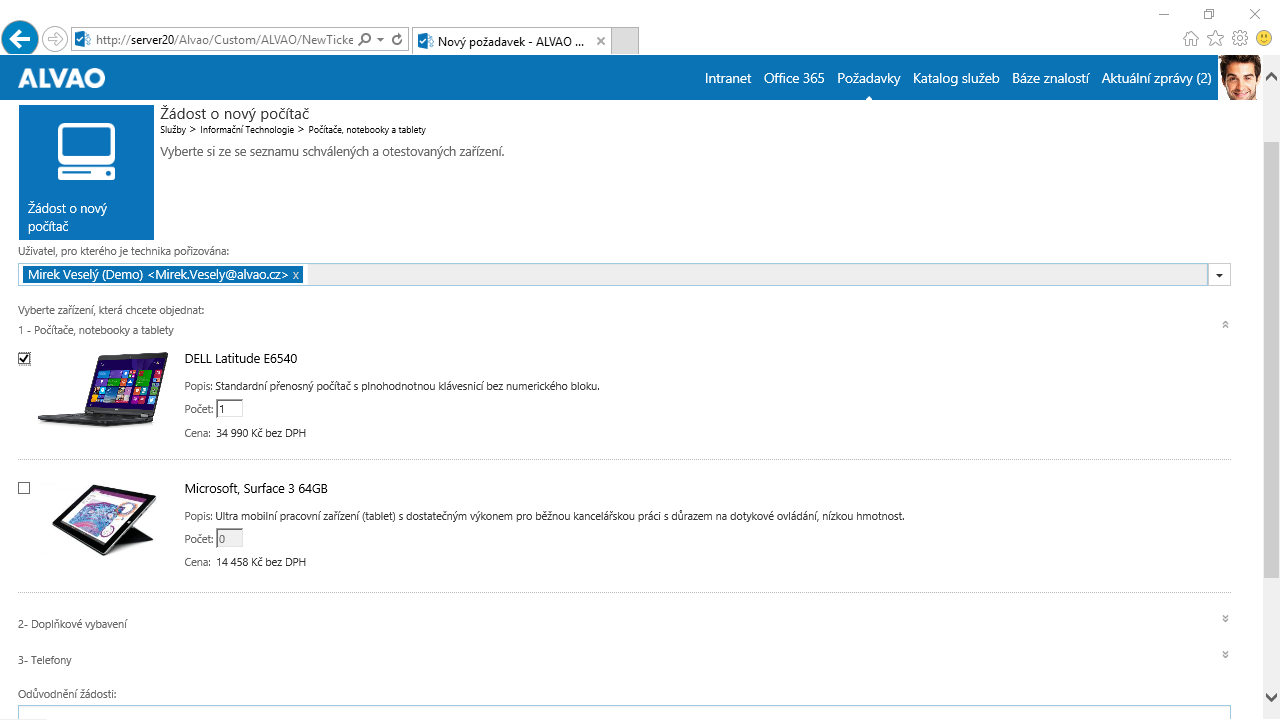Click the browser home icon
This screenshot has height=720, width=1280.
tap(1190, 38)
